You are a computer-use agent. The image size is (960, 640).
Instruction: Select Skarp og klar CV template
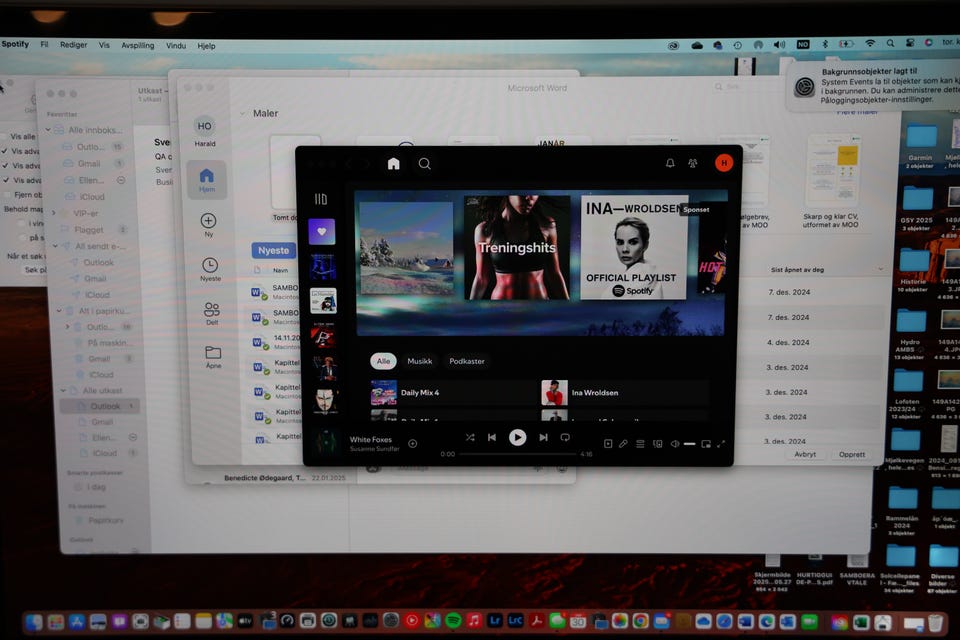tap(831, 181)
